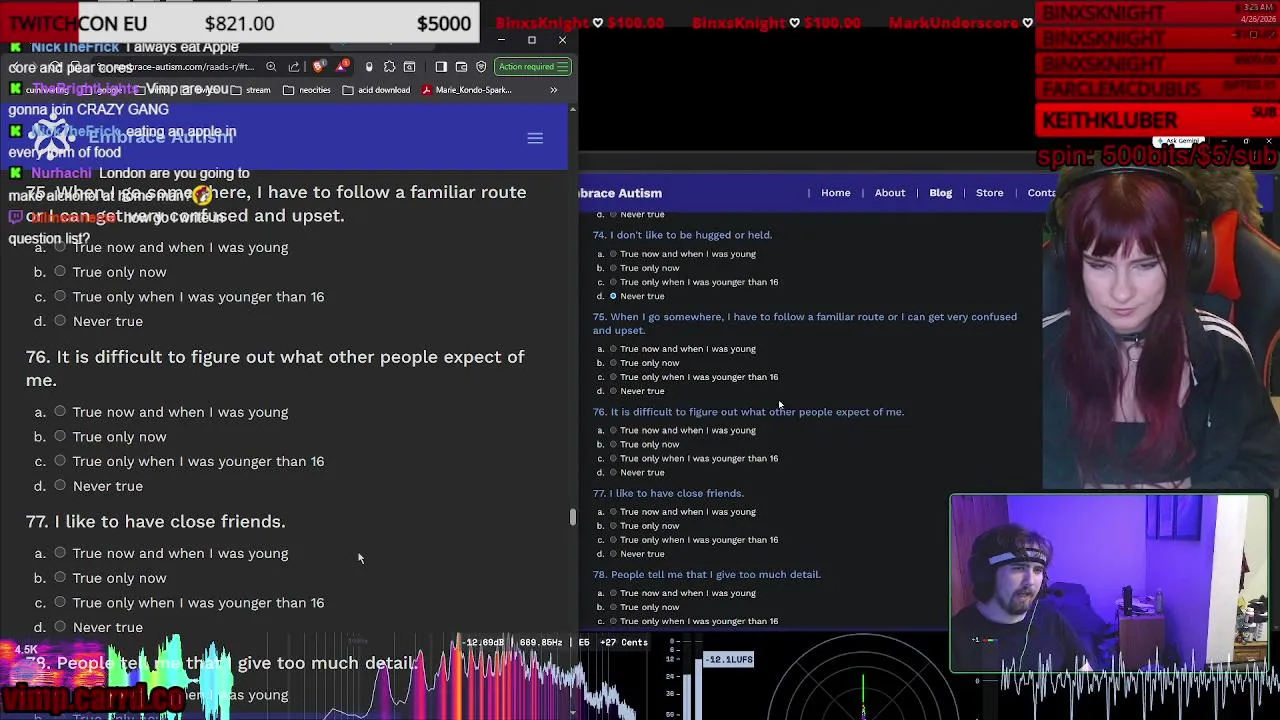Select 'Never true' for question 77, left window

tap(60, 627)
